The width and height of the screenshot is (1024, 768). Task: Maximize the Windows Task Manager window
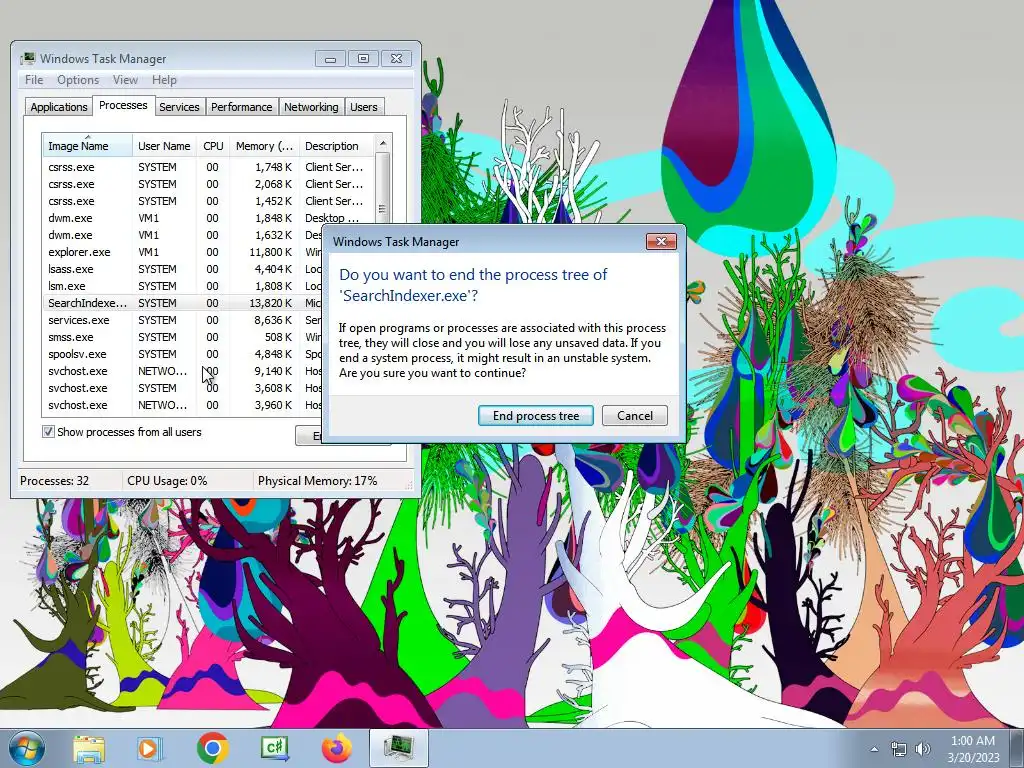point(363,59)
